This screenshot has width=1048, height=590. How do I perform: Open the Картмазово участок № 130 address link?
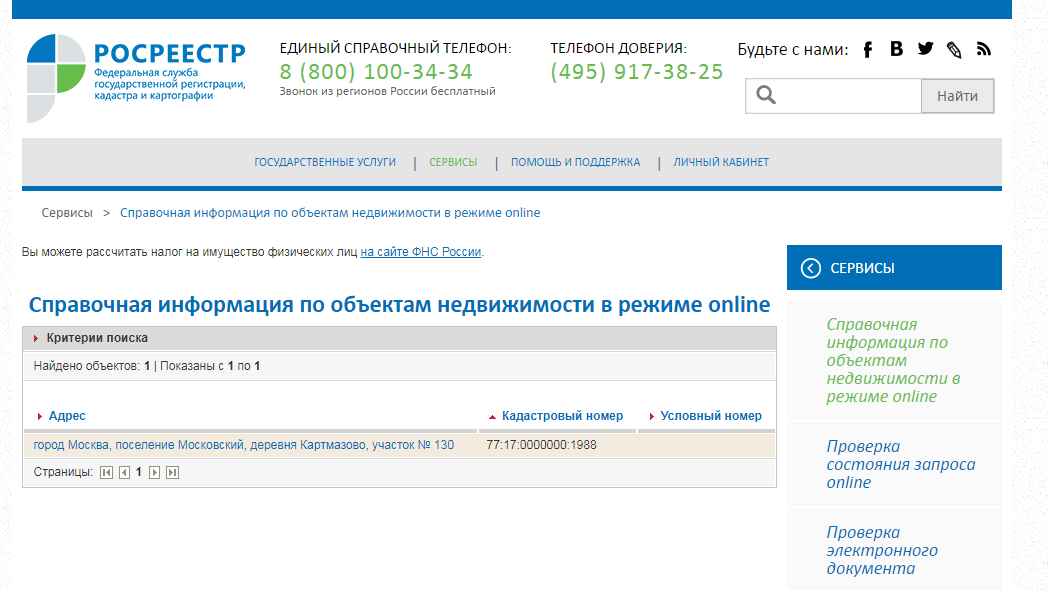click(x=244, y=445)
